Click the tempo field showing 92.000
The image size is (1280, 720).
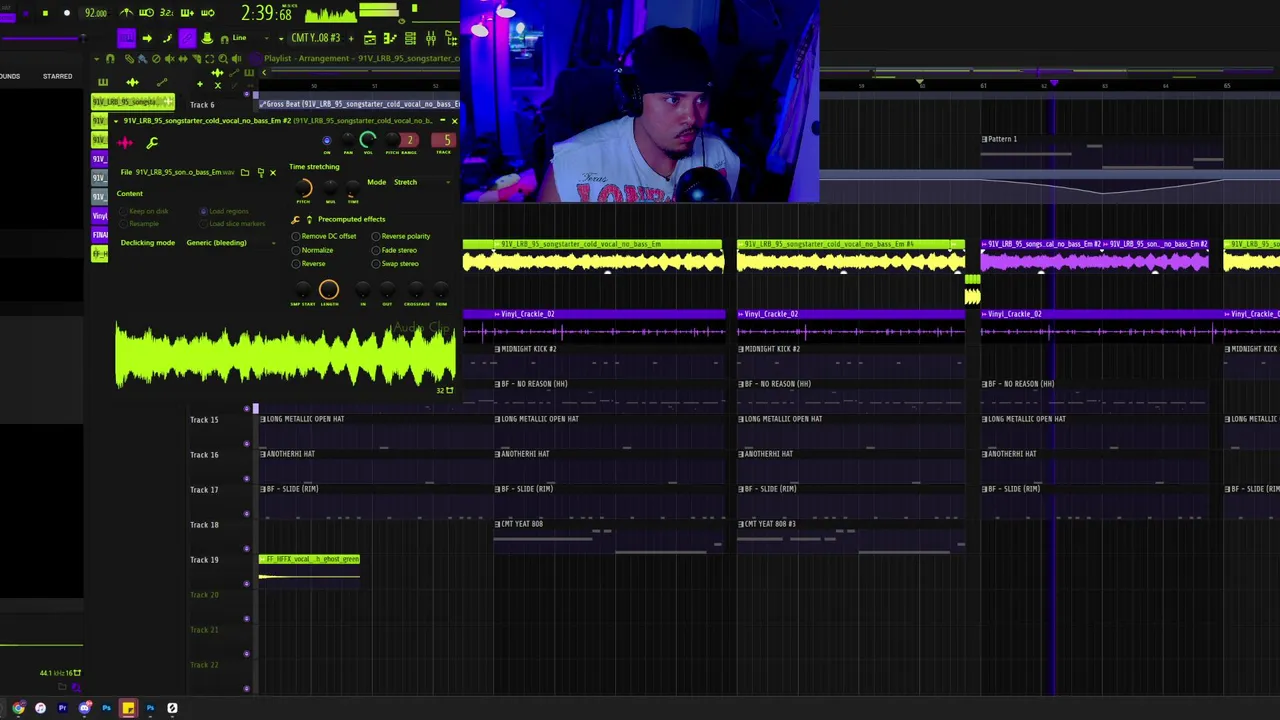[96, 13]
